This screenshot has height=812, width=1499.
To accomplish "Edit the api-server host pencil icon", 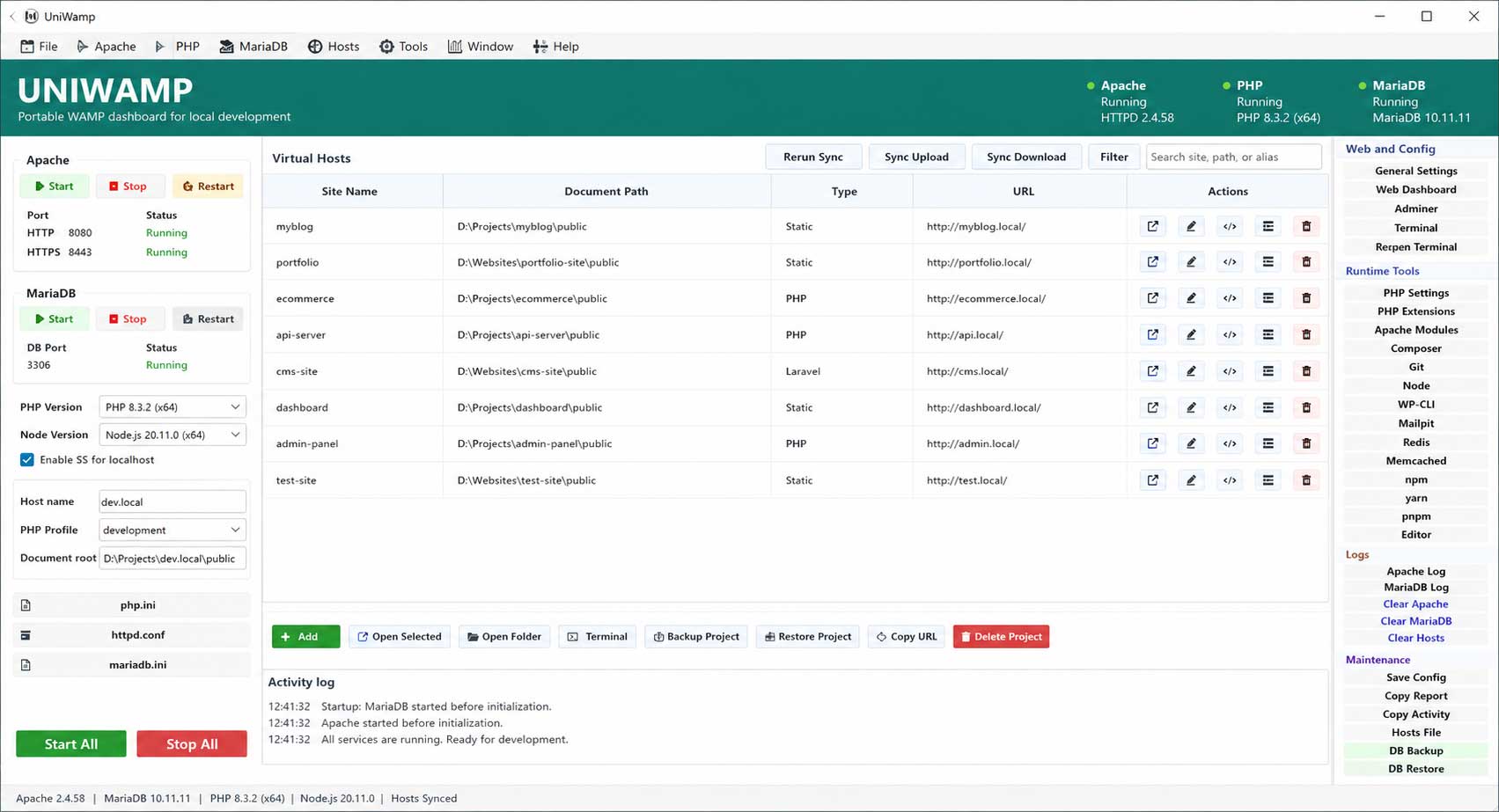I will [x=1191, y=334].
